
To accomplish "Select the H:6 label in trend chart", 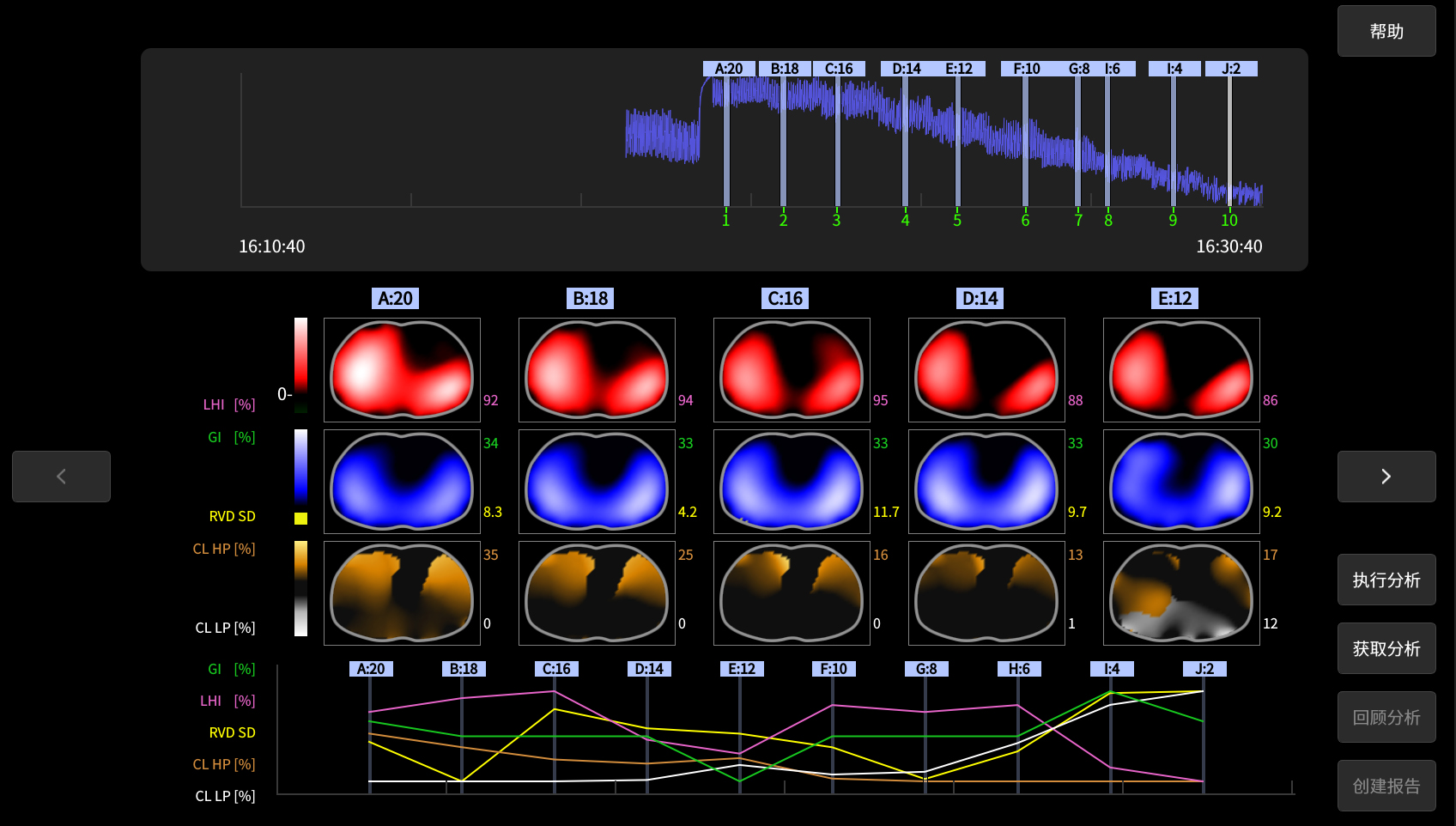I will tap(1019, 669).
